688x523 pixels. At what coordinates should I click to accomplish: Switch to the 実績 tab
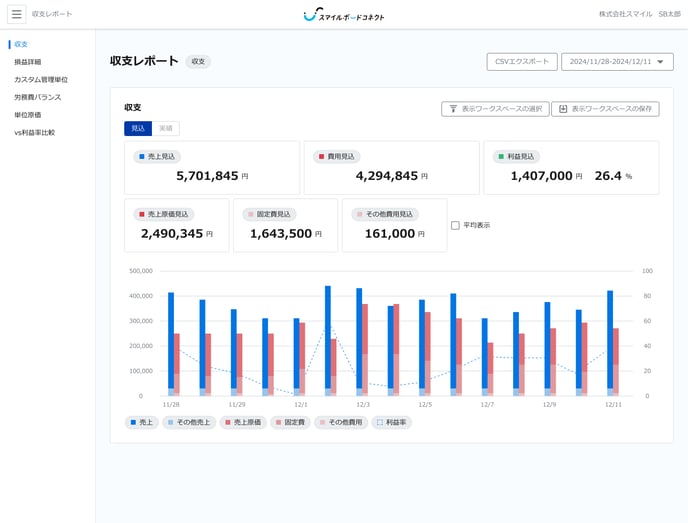pyautogui.click(x=165, y=128)
